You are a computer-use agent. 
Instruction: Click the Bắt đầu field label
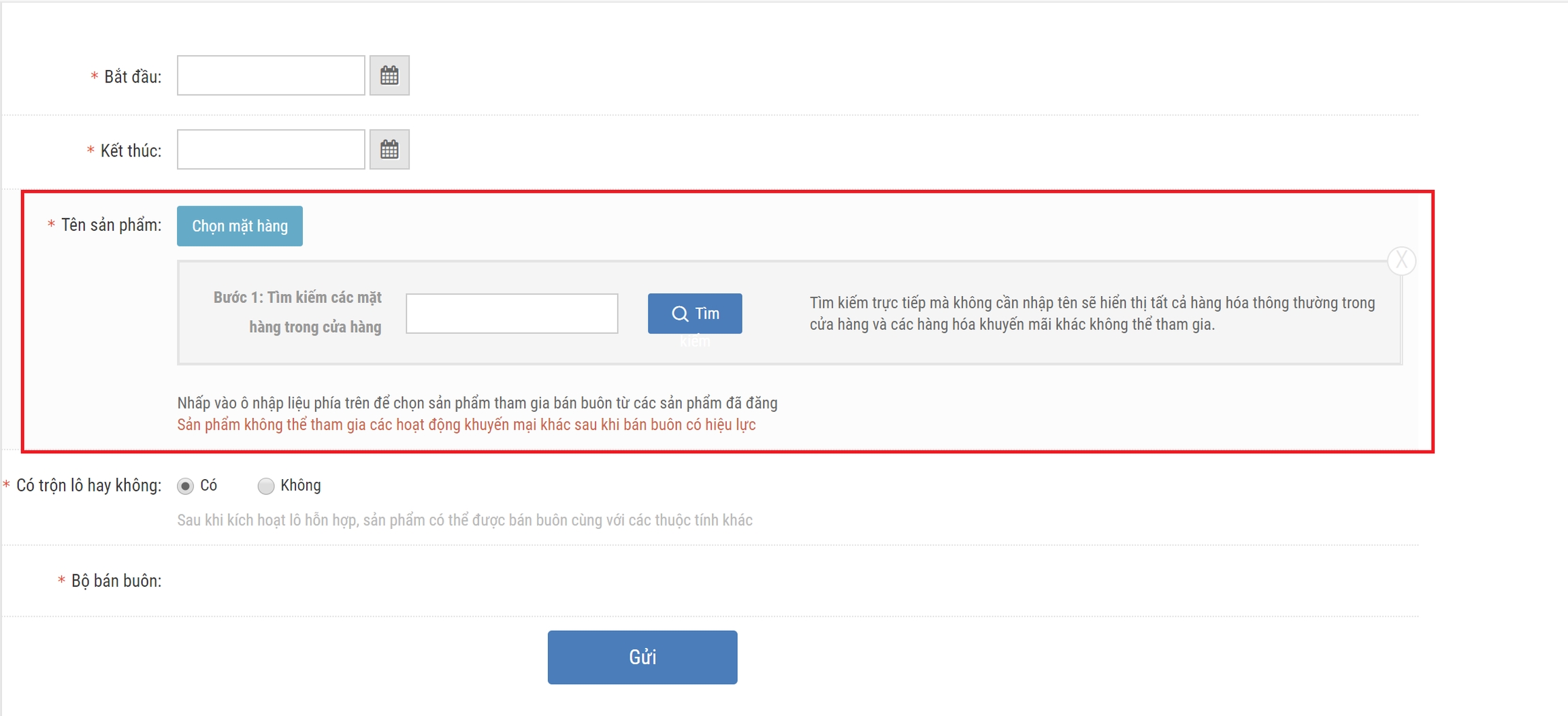132,77
